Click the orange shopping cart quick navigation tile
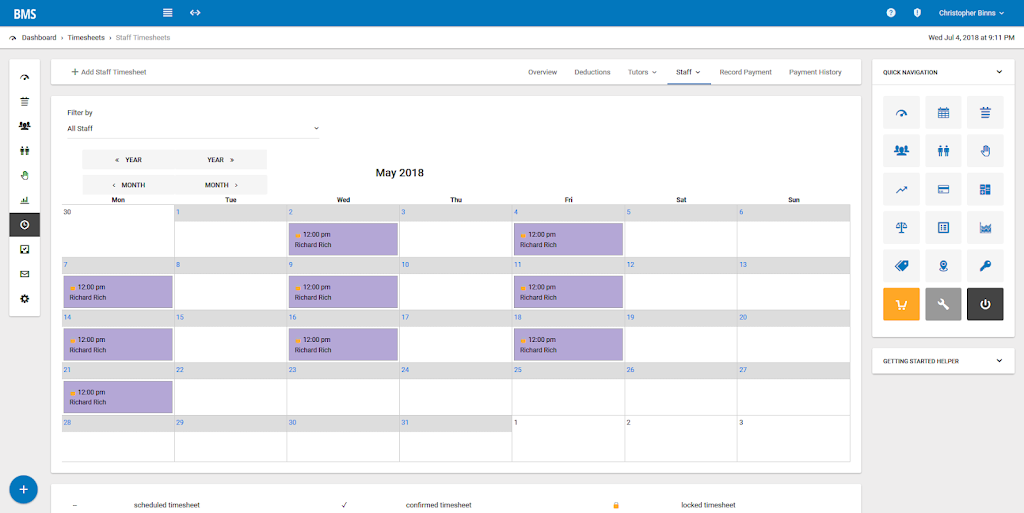The height and width of the screenshot is (513, 1024). pyautogui.click(x=901, y=304)
